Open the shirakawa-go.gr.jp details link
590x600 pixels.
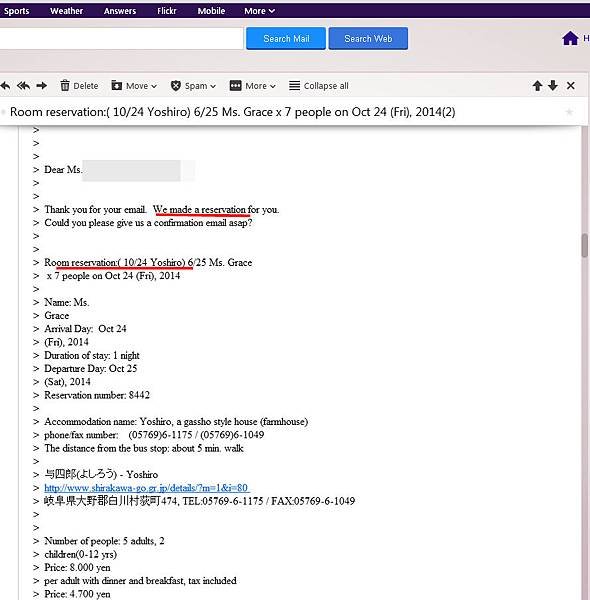click(x=147, y=488)
